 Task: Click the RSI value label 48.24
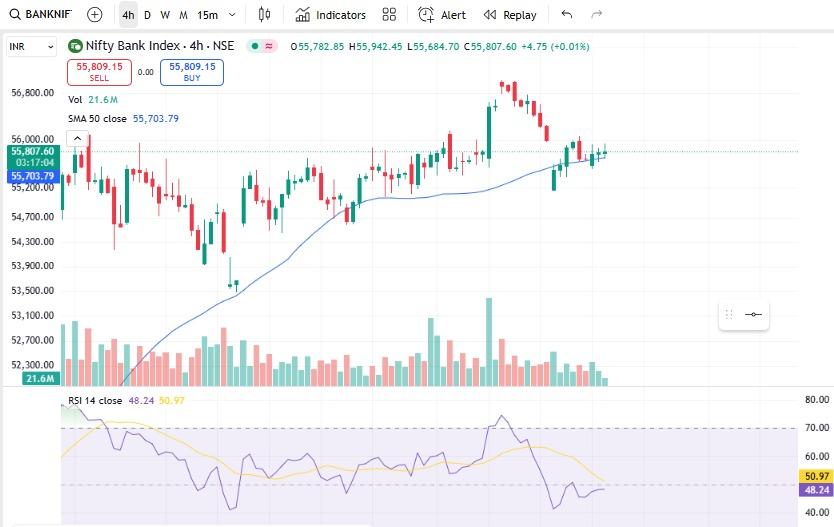(816, 490)
